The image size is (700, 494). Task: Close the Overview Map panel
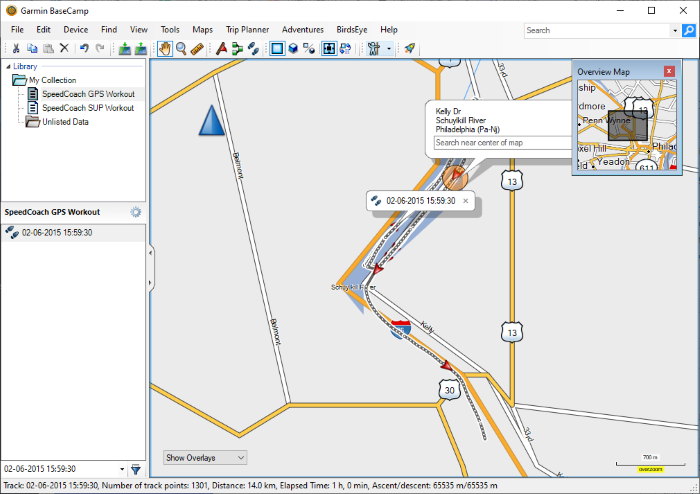point(669,71)
